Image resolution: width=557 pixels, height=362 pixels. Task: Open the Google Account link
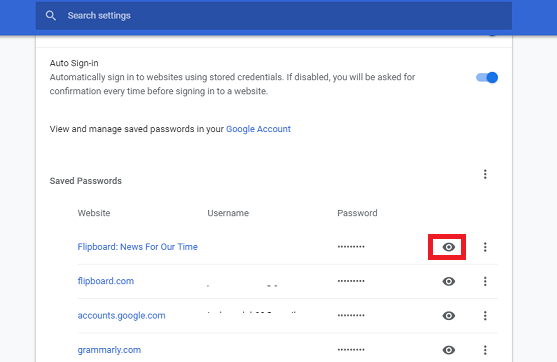coord(258,129)
